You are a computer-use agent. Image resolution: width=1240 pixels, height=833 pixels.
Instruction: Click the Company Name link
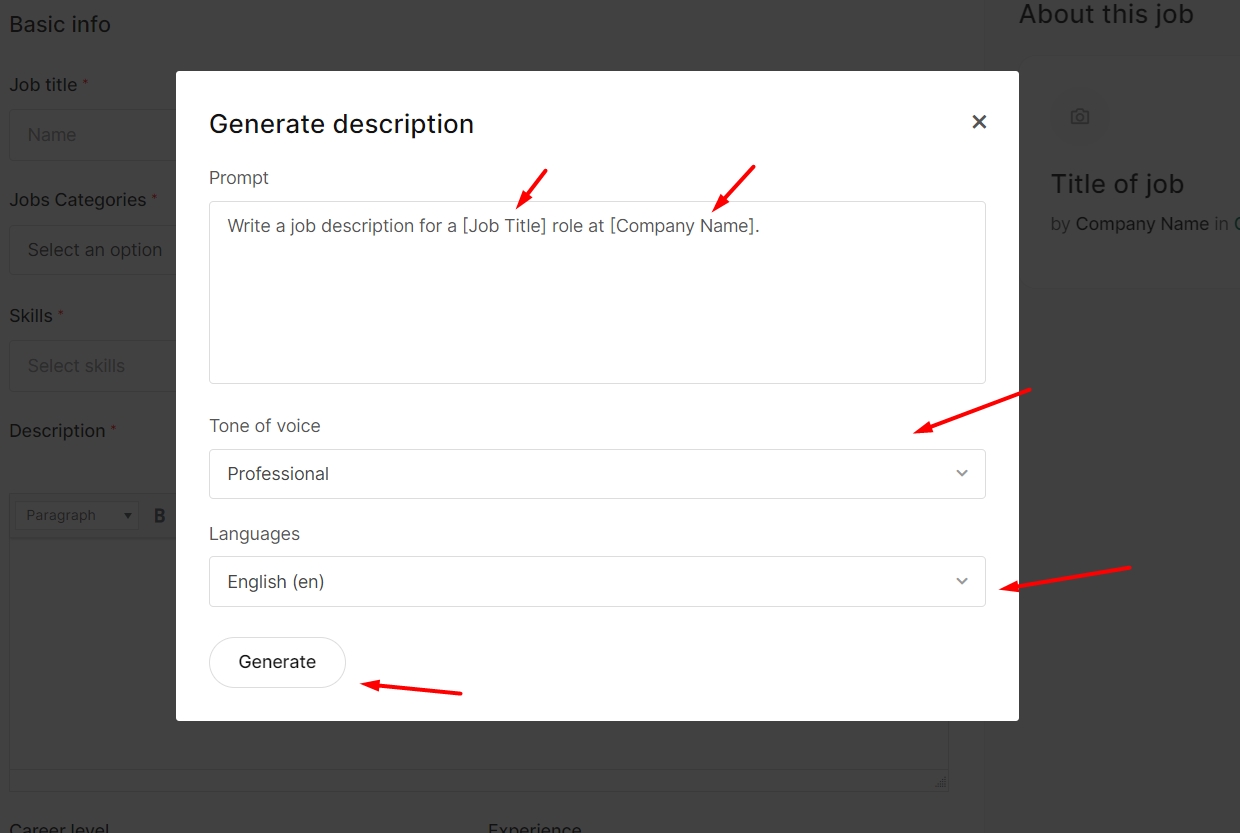[1142, 224]
